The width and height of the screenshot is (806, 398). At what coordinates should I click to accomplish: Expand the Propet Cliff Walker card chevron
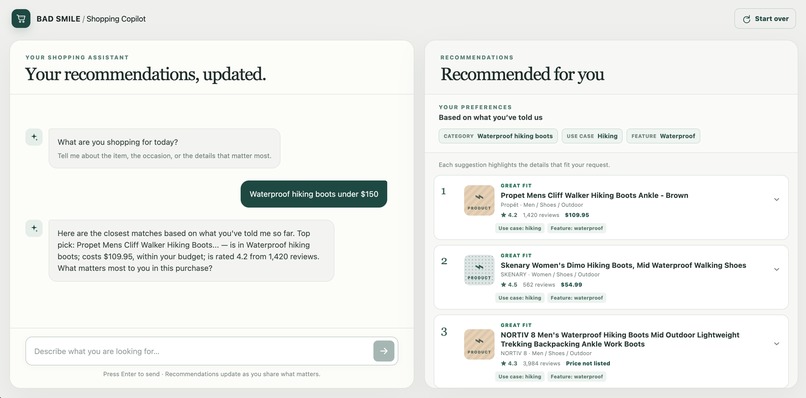(776, 200)
